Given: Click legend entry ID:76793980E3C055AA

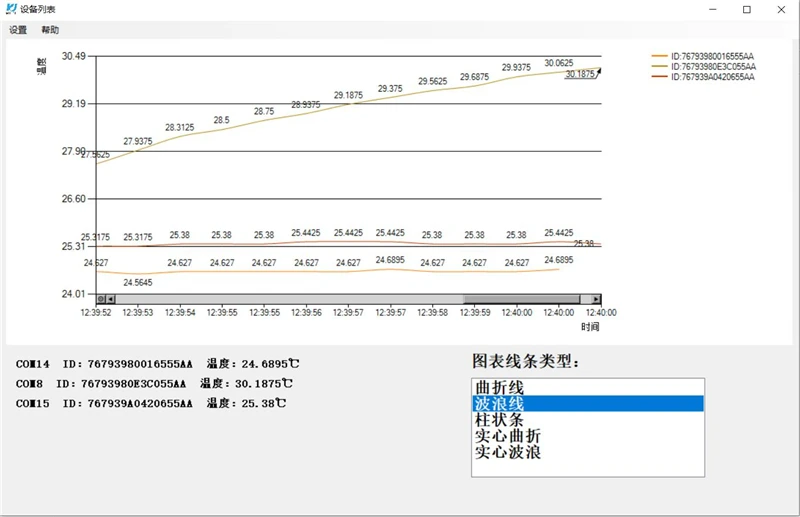Looking at the screenshot, I should pyautogui.click(x=704, y=67).
